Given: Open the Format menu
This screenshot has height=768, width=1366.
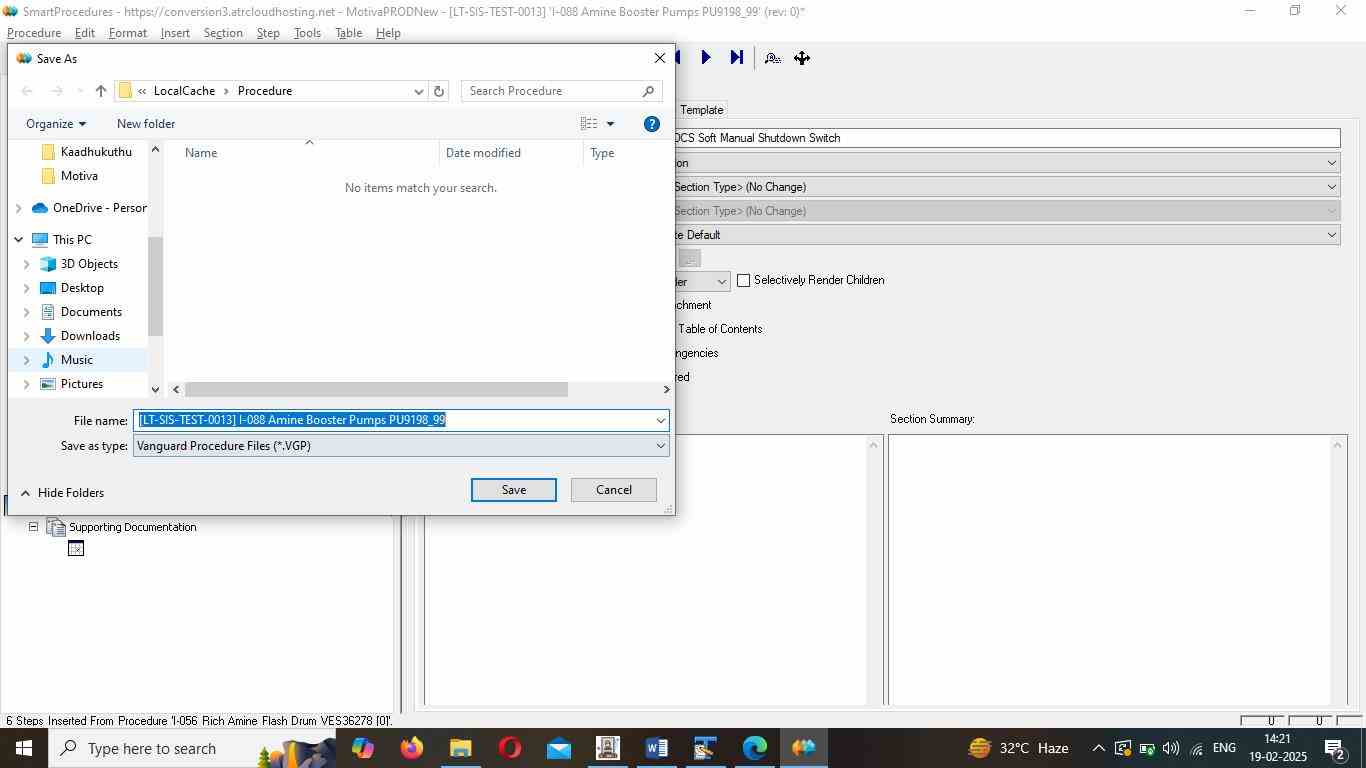Looking at the screenshot, I should [x=128, y=33].
